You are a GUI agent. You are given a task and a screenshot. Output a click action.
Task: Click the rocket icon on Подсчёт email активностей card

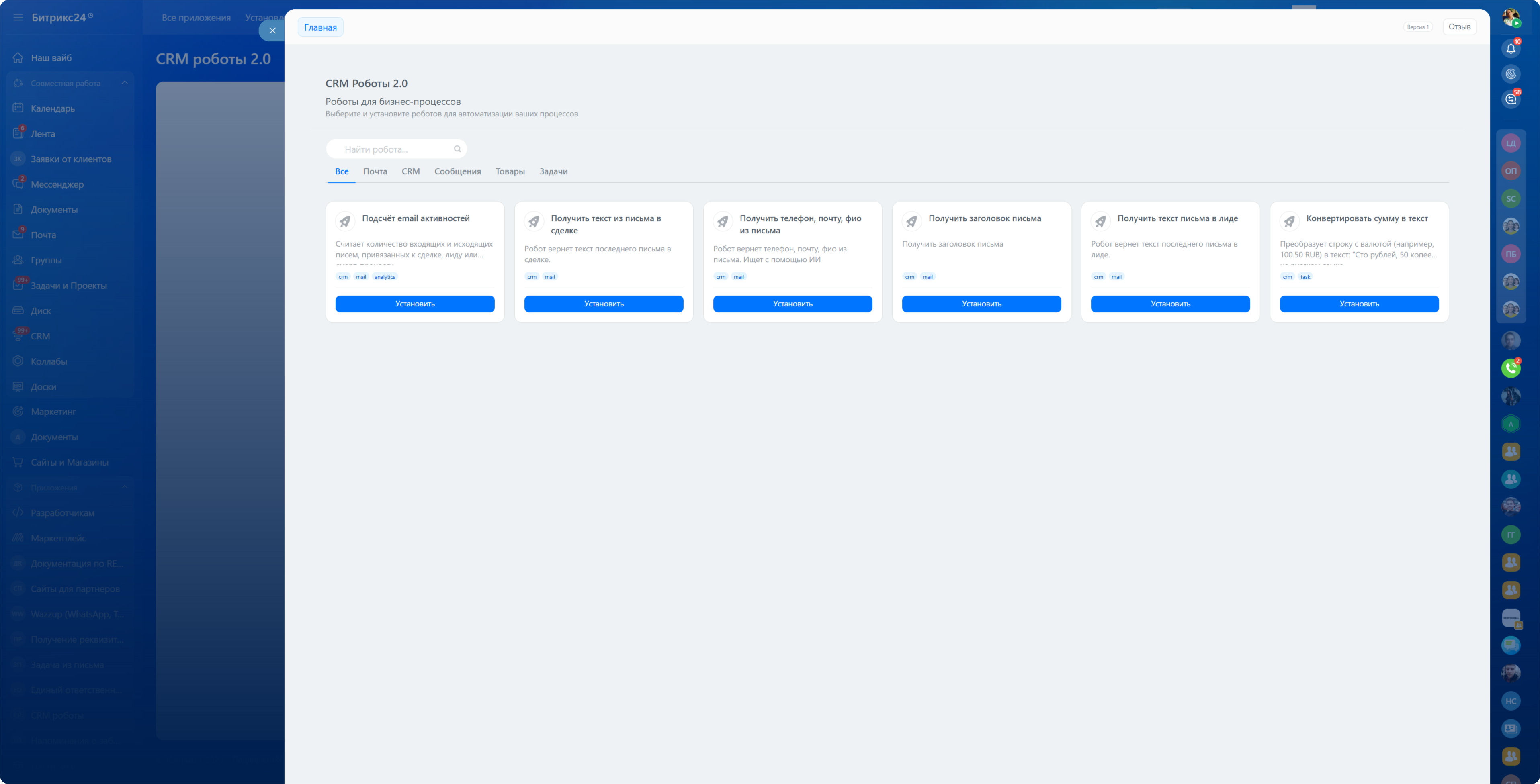345,222
